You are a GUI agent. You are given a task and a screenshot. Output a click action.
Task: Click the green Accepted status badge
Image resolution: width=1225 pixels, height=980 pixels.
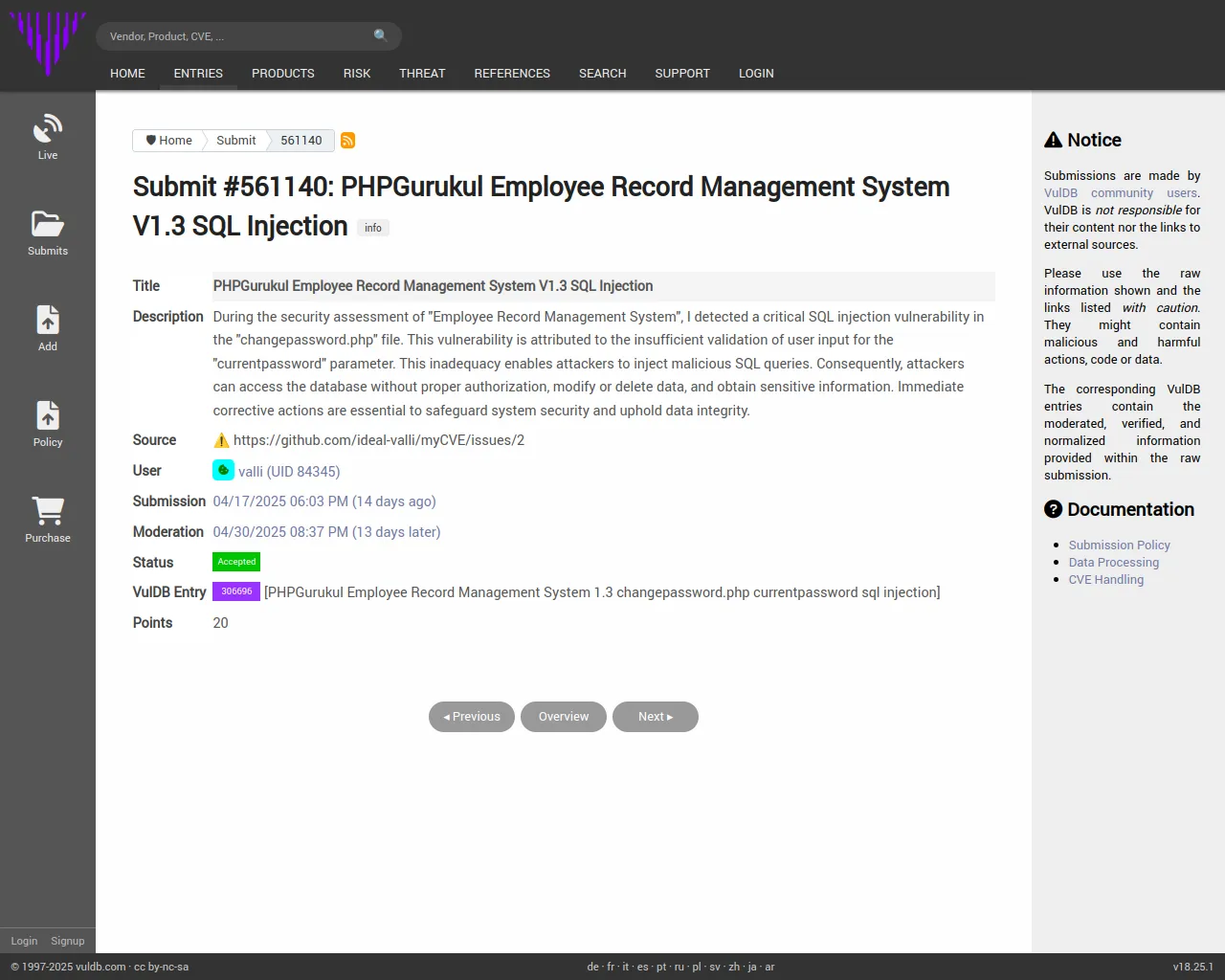point(236,562)
